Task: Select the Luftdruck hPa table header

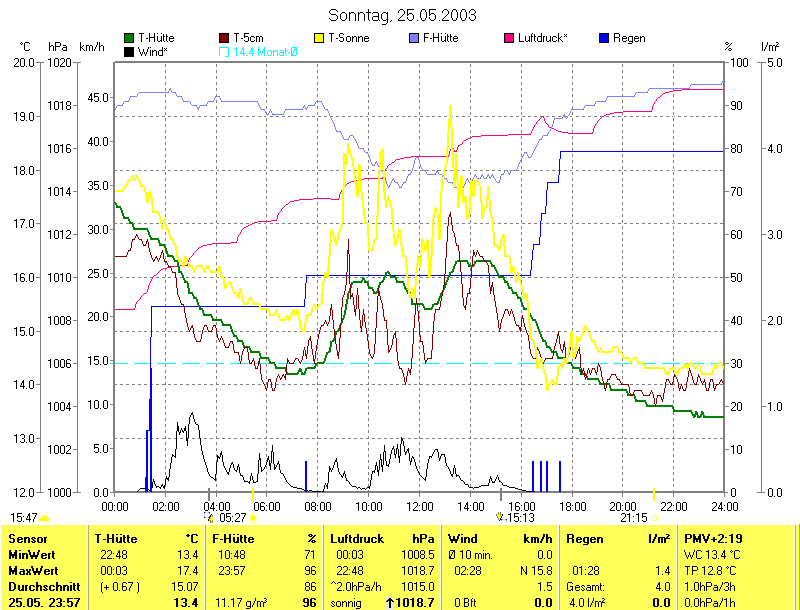Action: (x=384, y=539)
